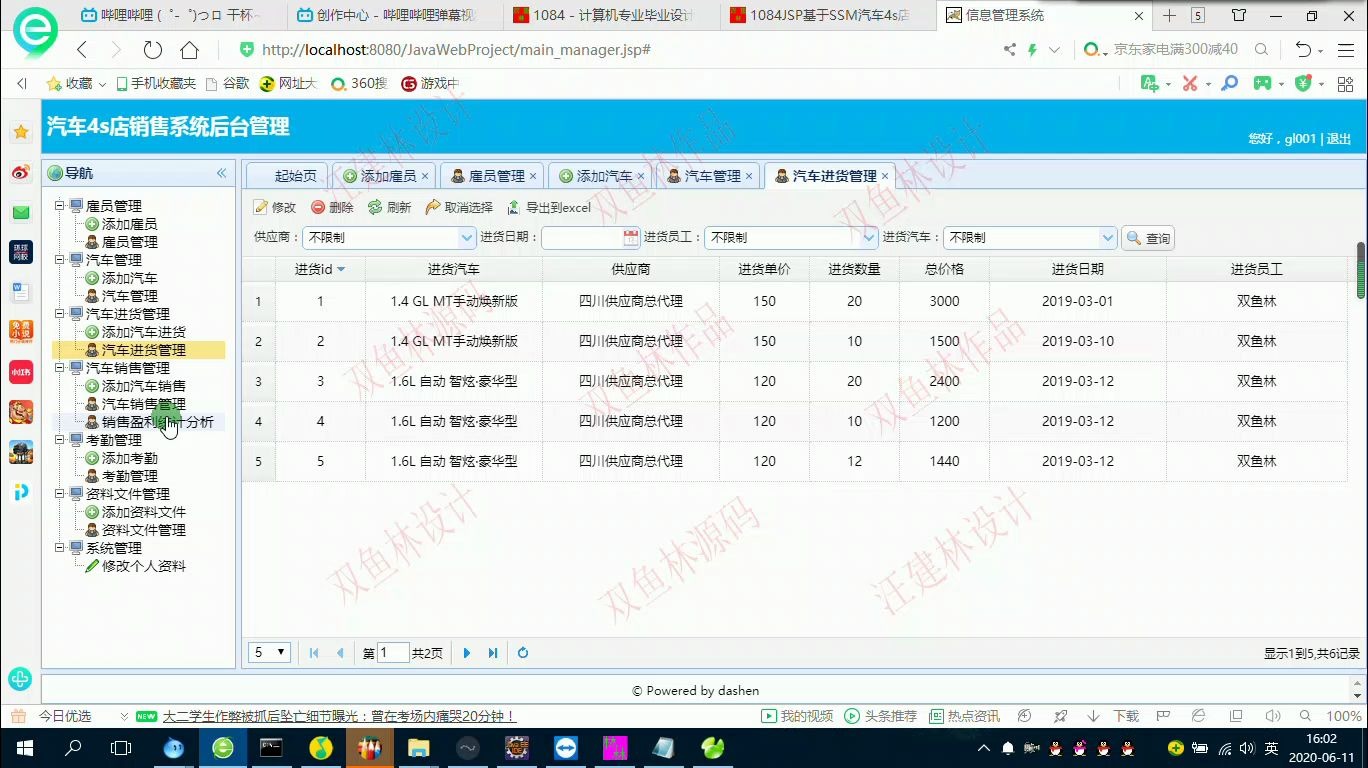Screen dimensions: 1368x768
Task: Switch to the 汽车管理 tab
Action: click(x=709, y=175)
